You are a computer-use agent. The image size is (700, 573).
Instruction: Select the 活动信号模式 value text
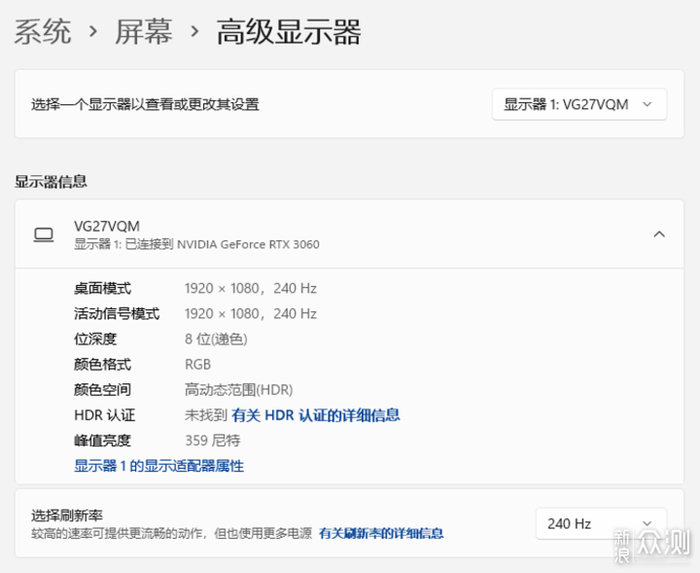click(250, 314)
